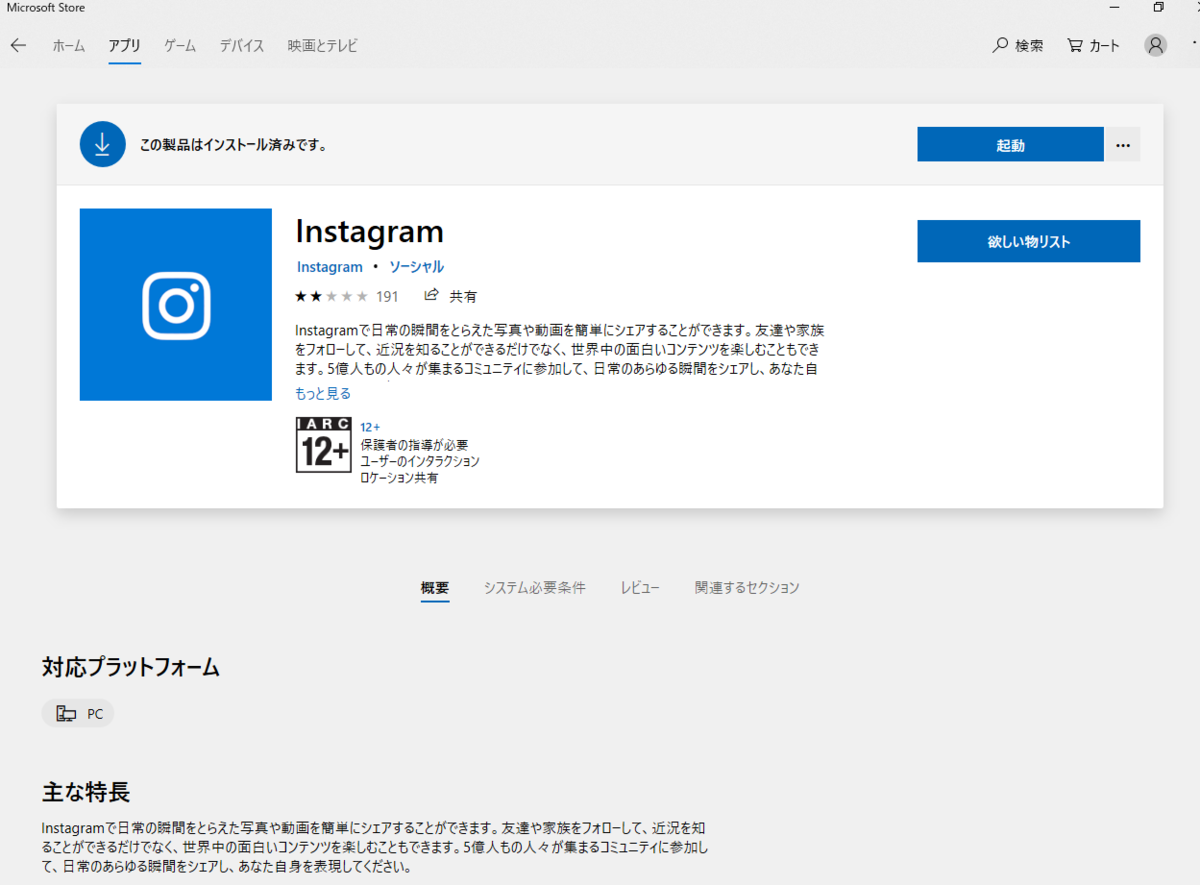
Task: Click the 主な特長 heading
Action: [86, 793]
